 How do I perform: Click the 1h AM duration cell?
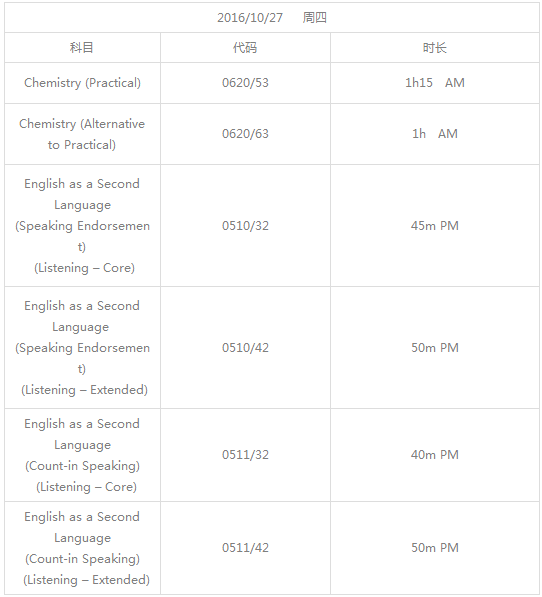click(x=435, y=134)
